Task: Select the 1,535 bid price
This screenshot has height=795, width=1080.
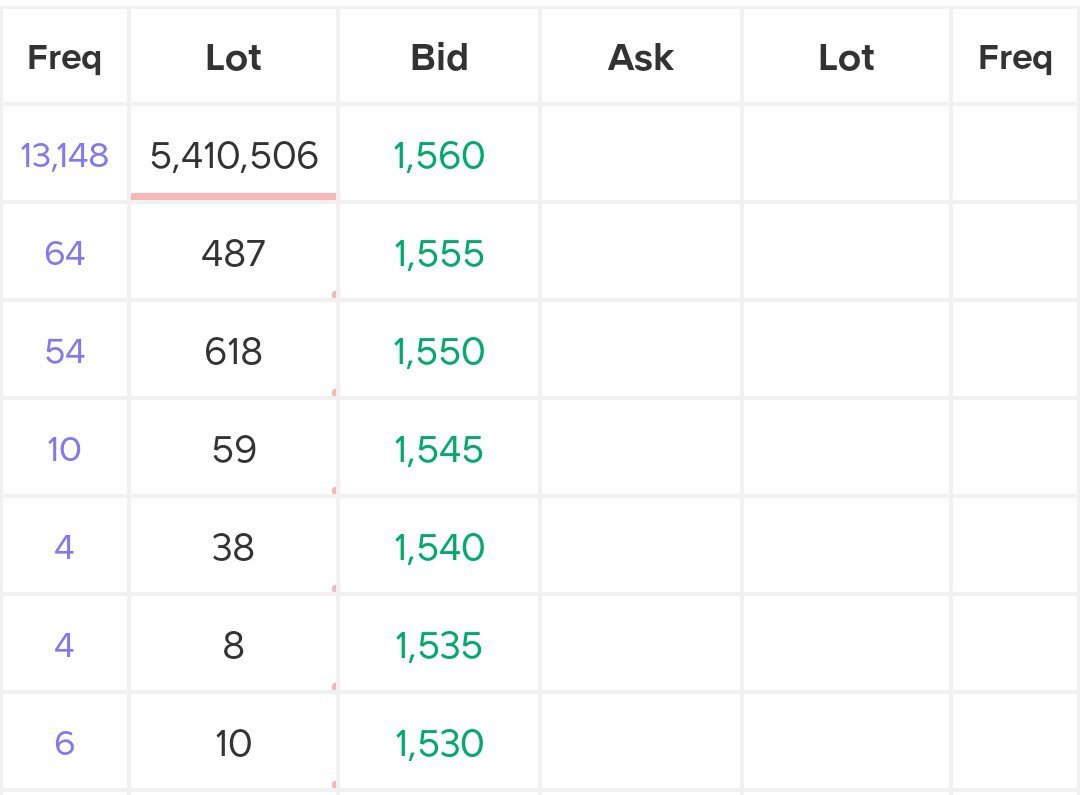Action: (439, 646)
